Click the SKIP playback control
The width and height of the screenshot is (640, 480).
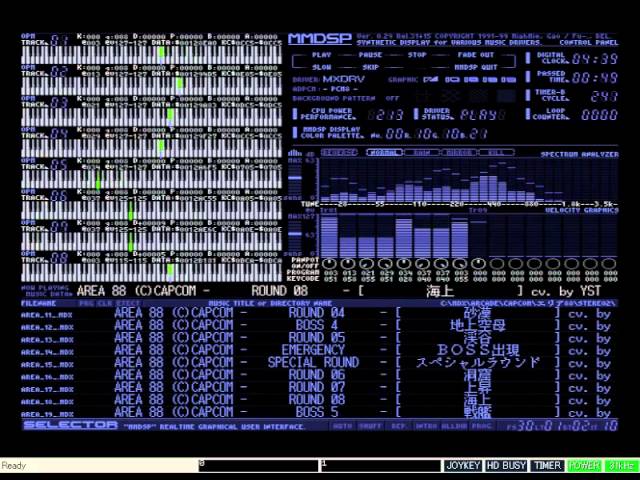point(370,67)
